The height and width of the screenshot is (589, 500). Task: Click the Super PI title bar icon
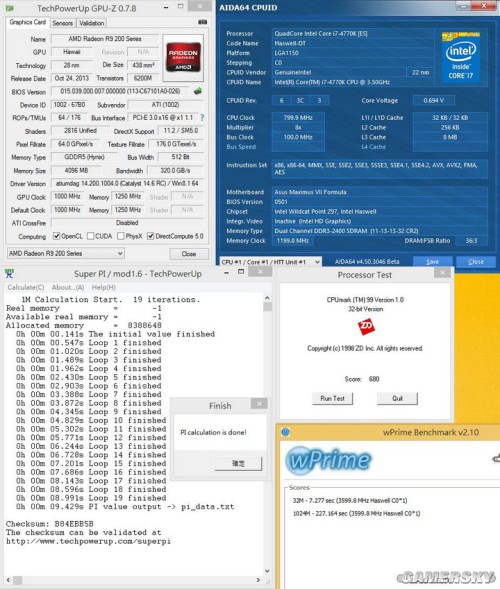9,274
